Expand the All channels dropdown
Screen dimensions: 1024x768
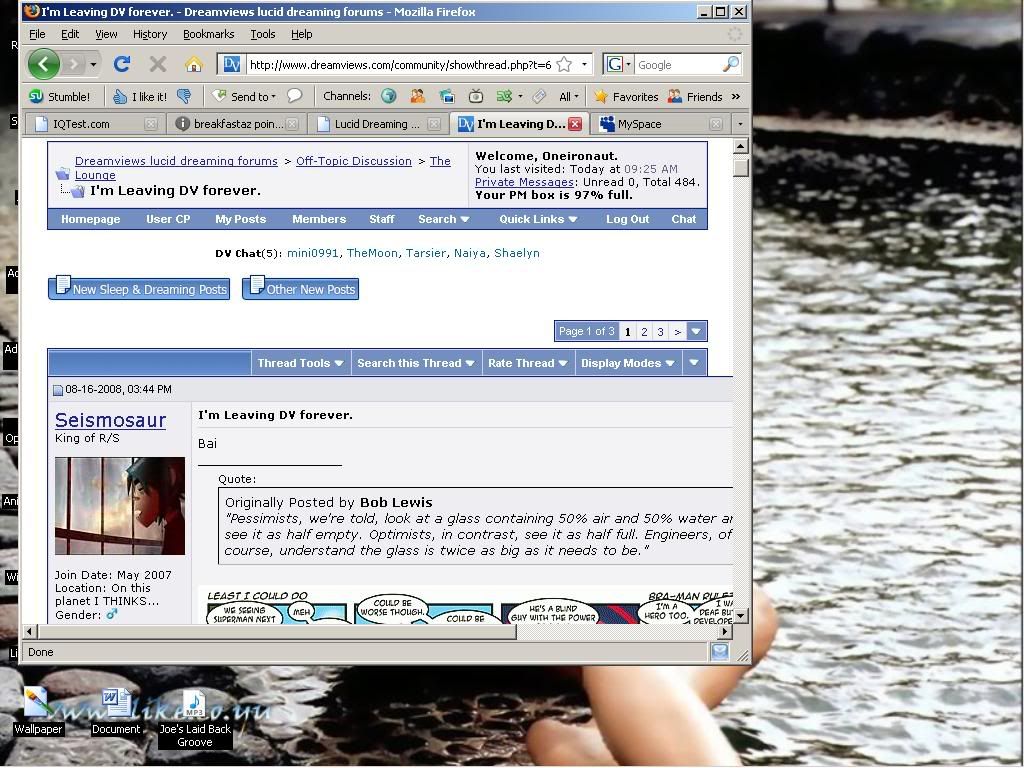pos(576,97)
